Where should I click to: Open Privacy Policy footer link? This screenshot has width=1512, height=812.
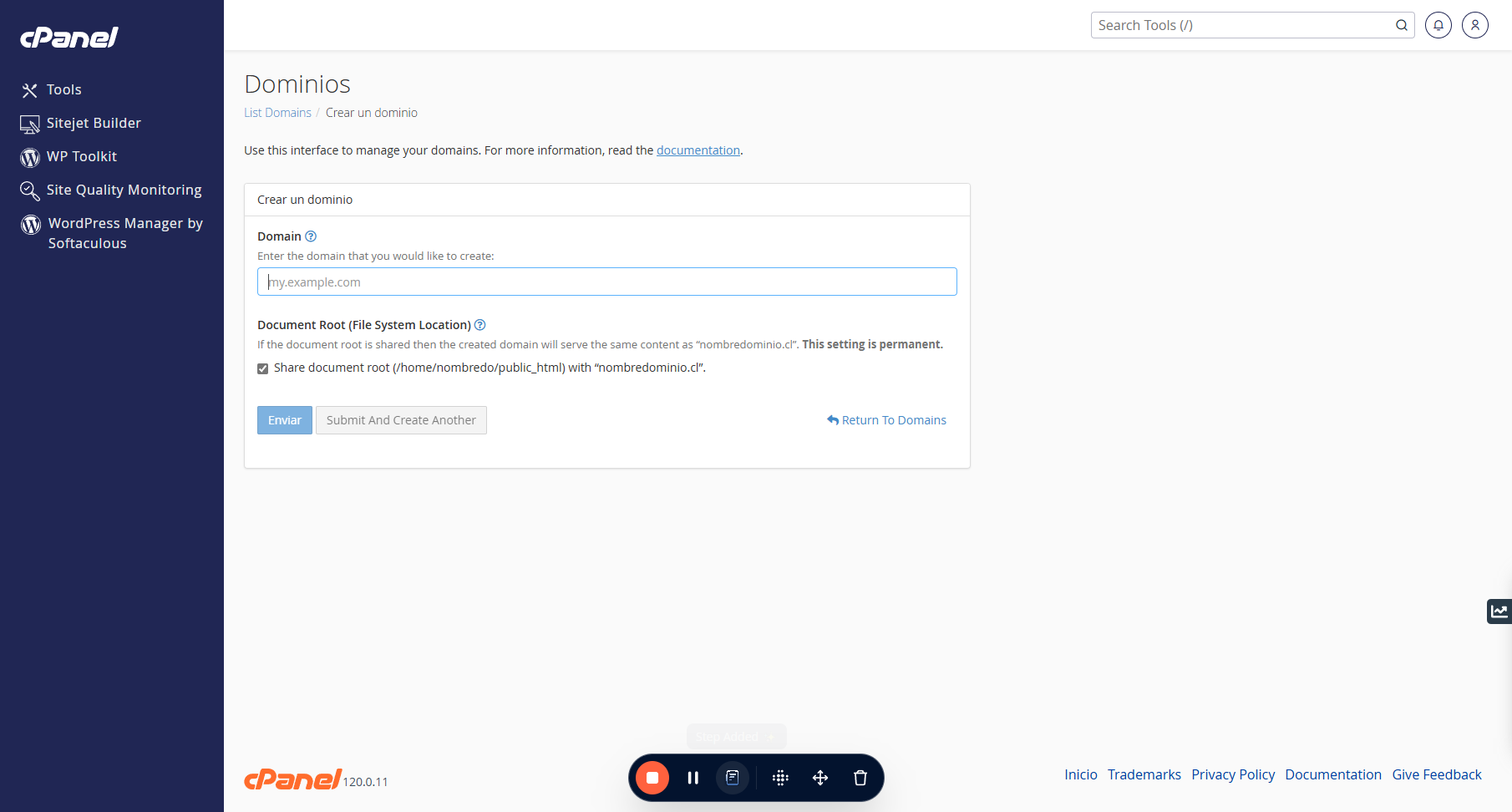point(1233,774)
